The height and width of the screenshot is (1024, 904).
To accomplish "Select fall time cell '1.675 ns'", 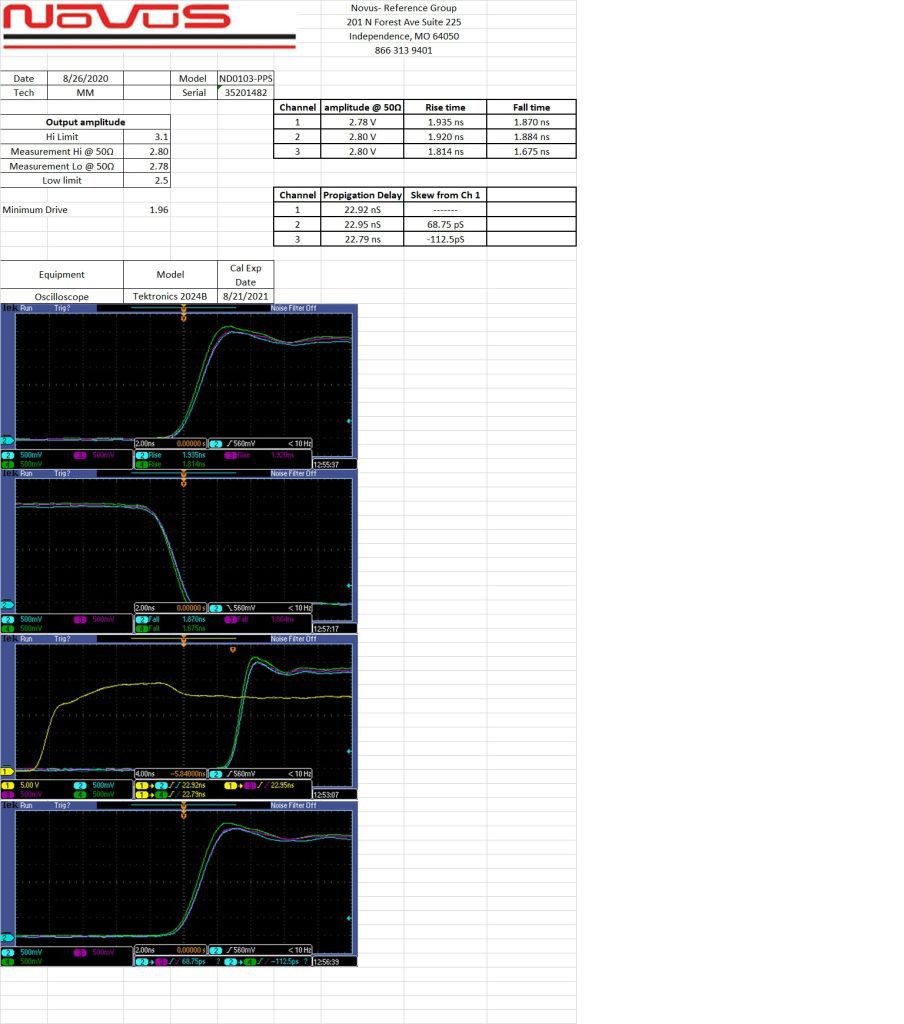I will coord(532,152).
